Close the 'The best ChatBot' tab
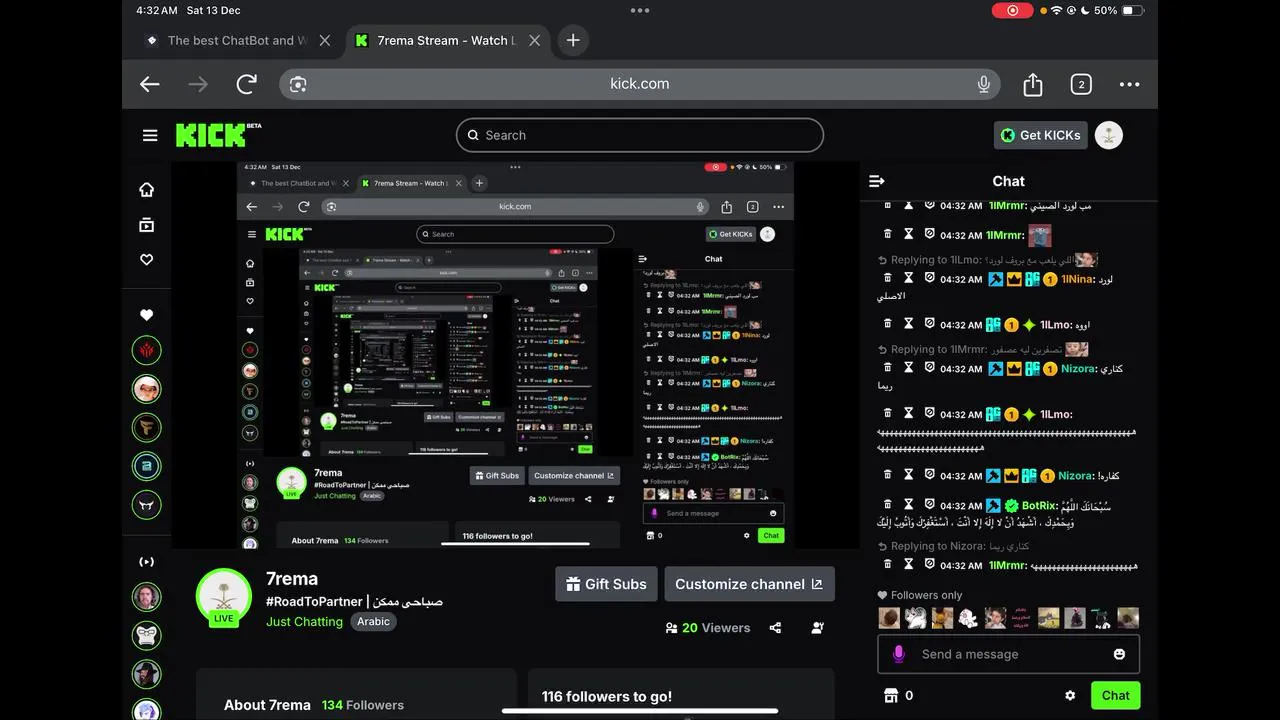 pyautogui.click(x=324, y=41)
